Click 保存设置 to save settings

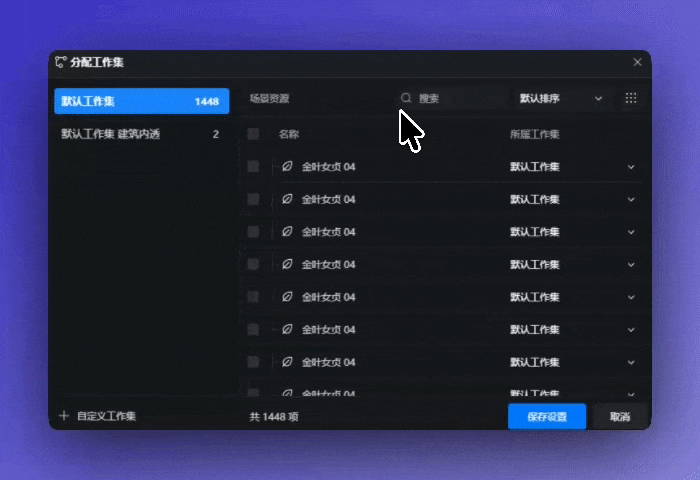point(547,417)
